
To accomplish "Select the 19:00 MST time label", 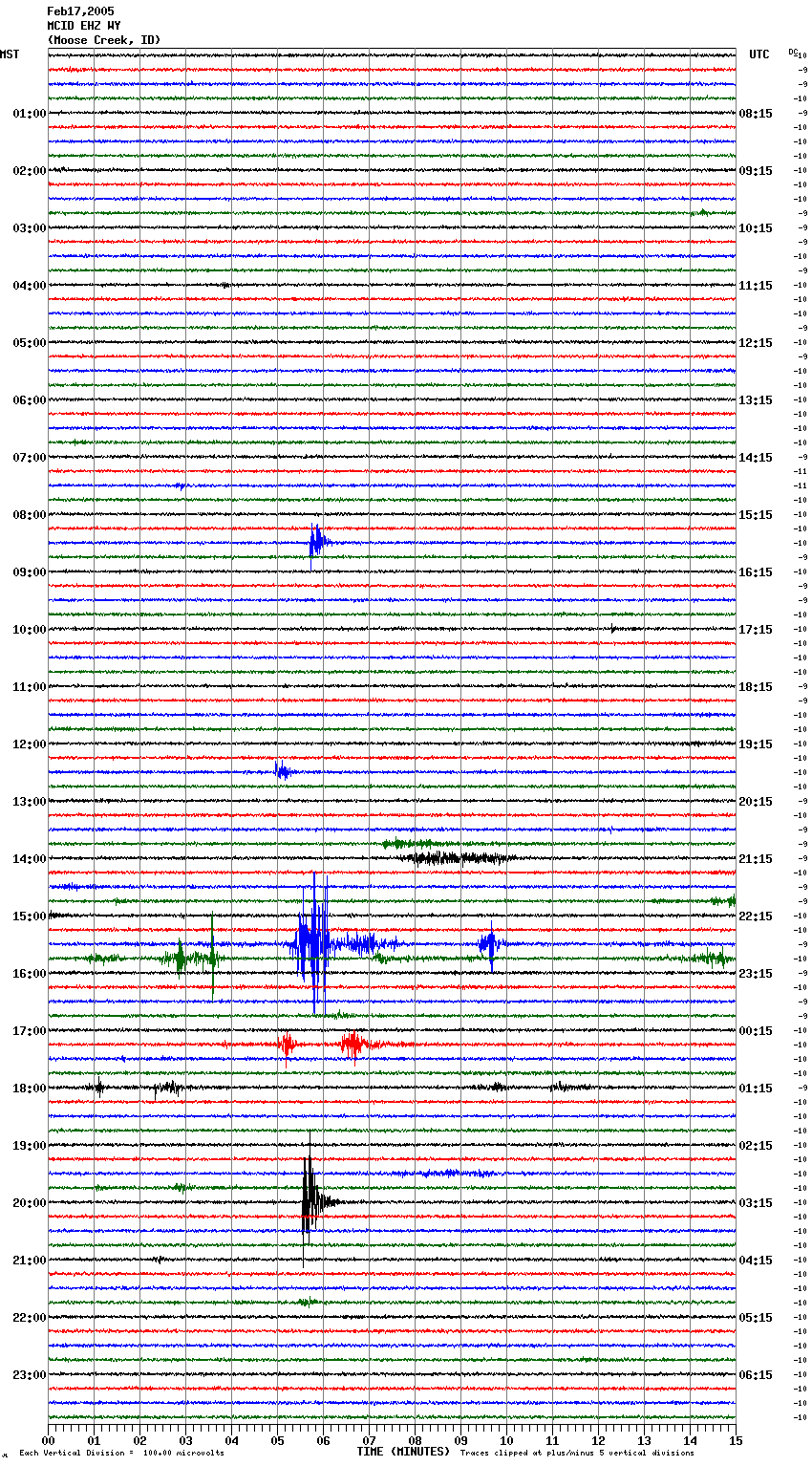I will click(x=30, y=1146).
